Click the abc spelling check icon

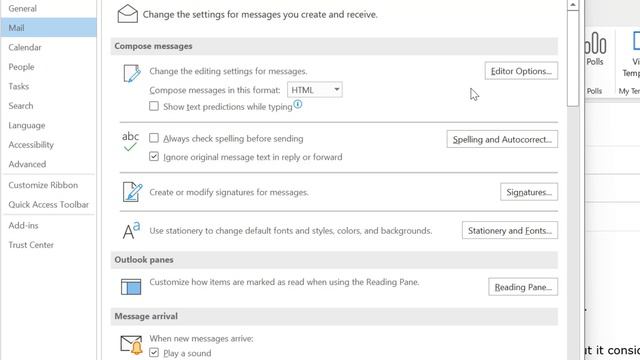point(131,141)
